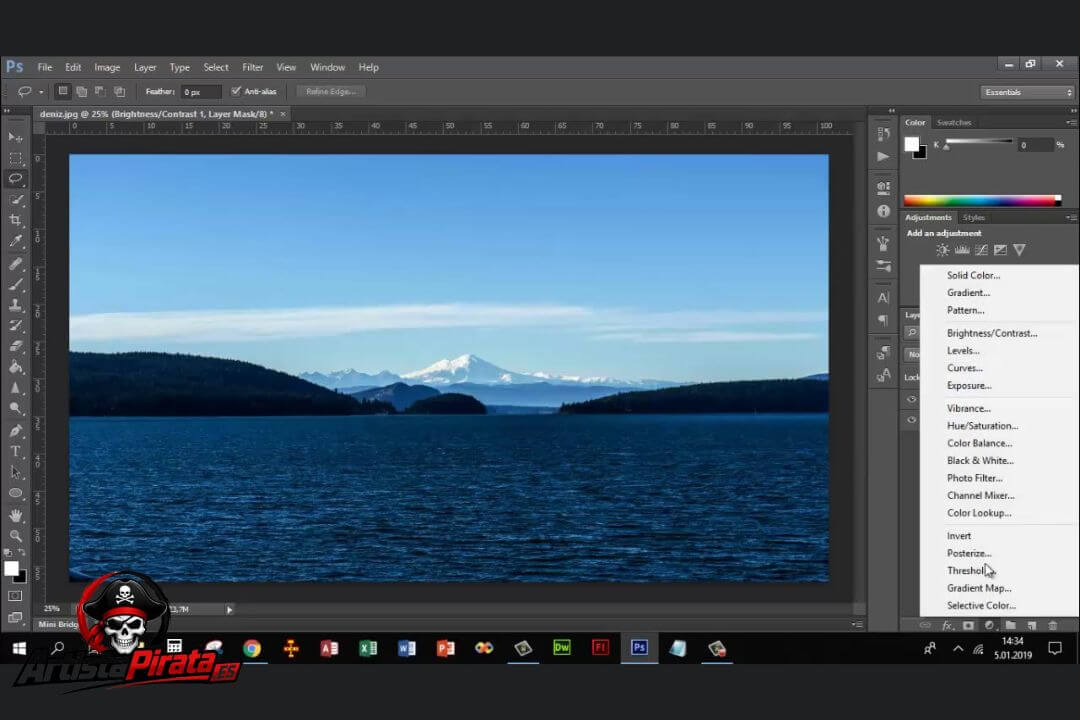1080x720 pixels.
Task: Open the Brush Presets panel icon
Action: point(884,266)
